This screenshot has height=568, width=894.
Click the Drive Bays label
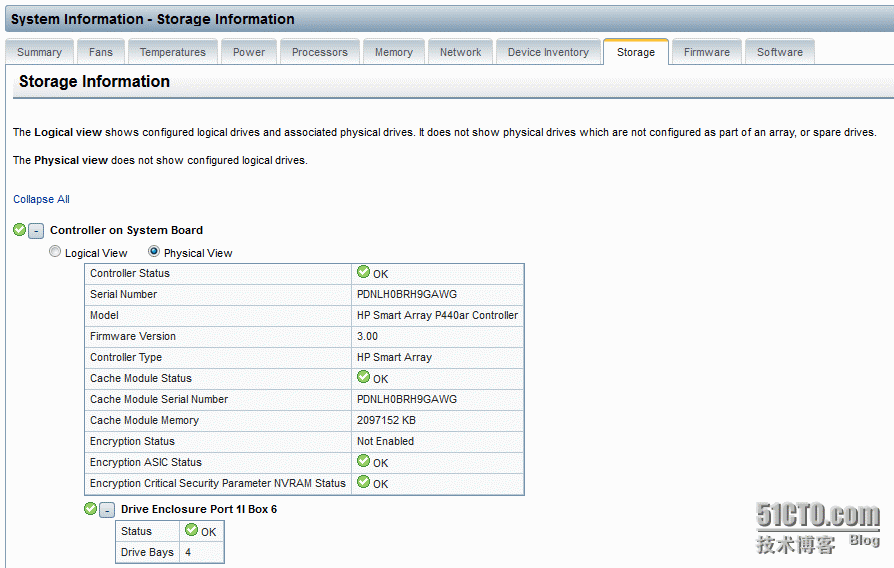point(147,552)
